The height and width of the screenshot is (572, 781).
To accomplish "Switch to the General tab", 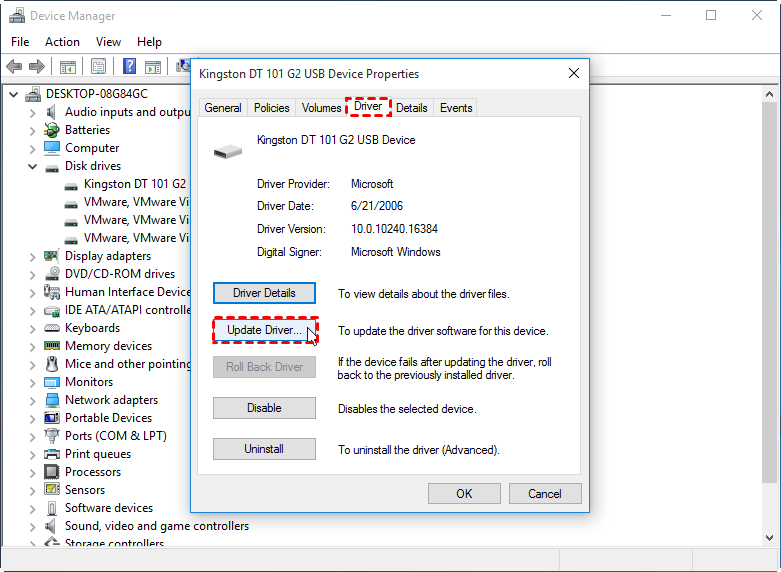I will pyautogui.click(x=223, y=108).
